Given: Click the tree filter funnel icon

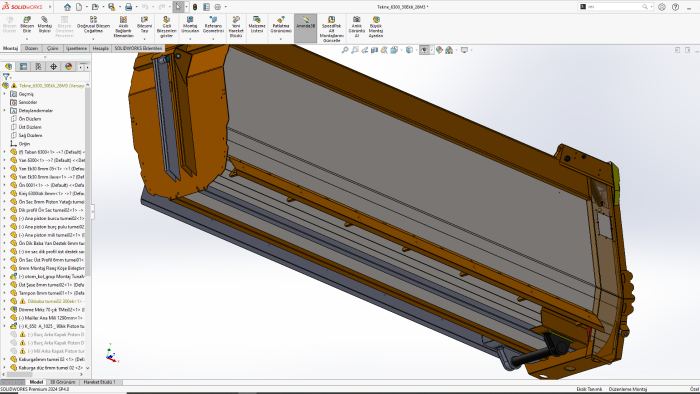Looking at the screenshot, I should 6,77.
